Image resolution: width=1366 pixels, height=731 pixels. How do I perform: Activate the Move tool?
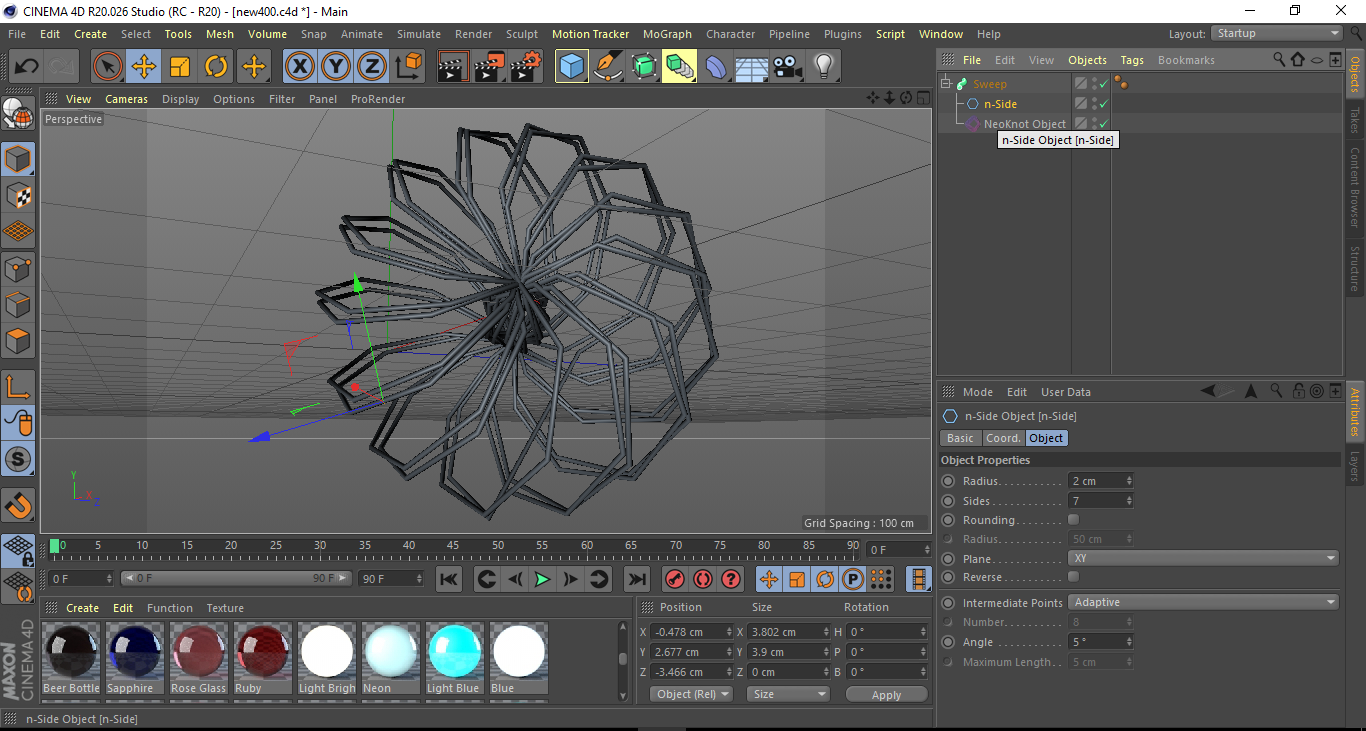(x=144, y=67)
